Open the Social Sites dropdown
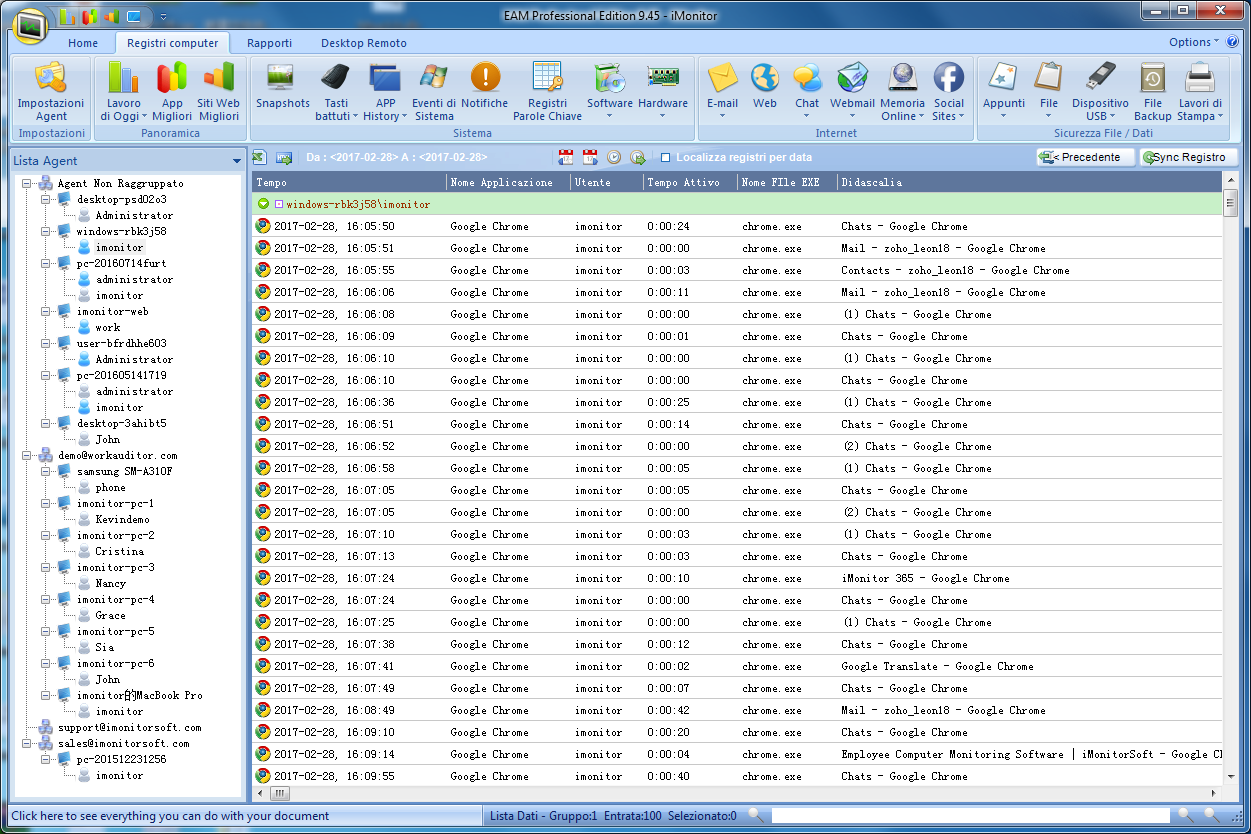This screenshot has height=834, width=1251. [x=948, y=90]
